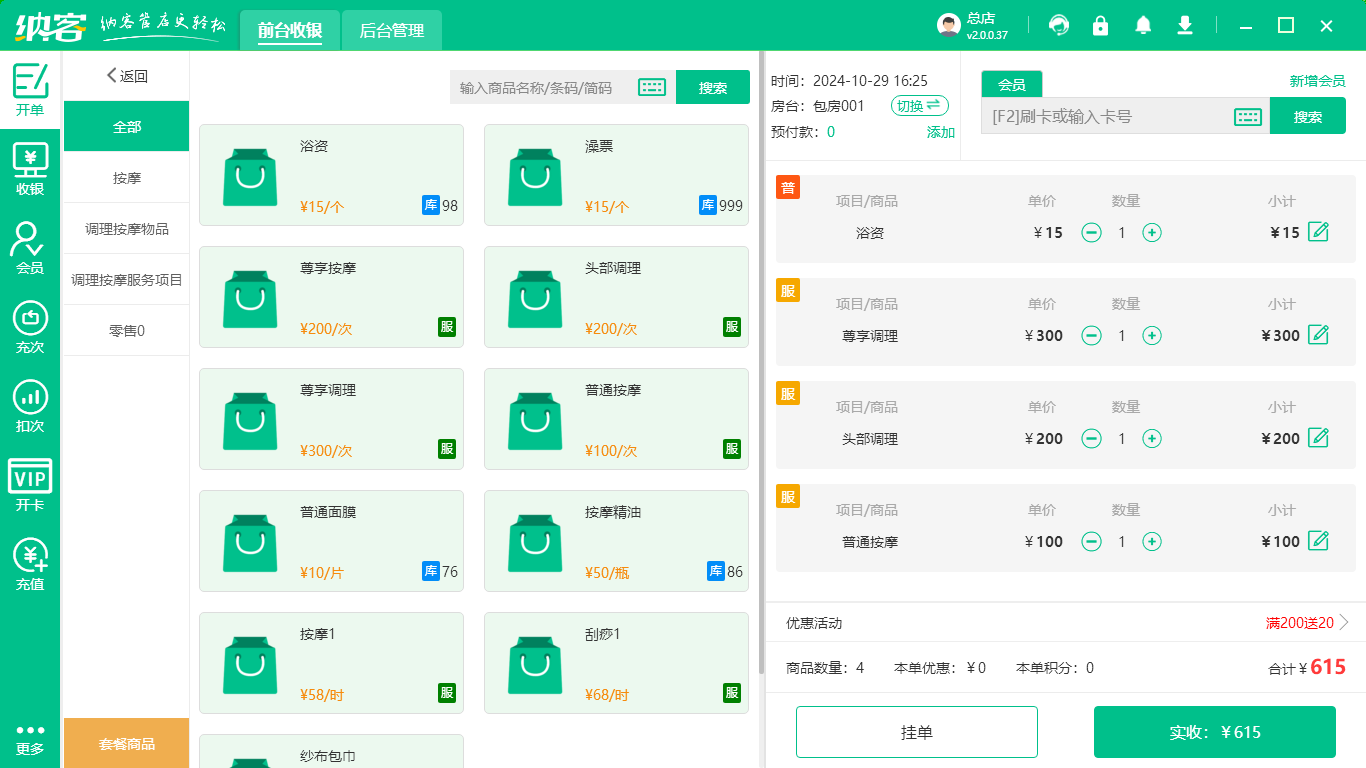Viewport: 1366px width, 768px height.
Task: Click the member card number input field
Action: 1110,115
